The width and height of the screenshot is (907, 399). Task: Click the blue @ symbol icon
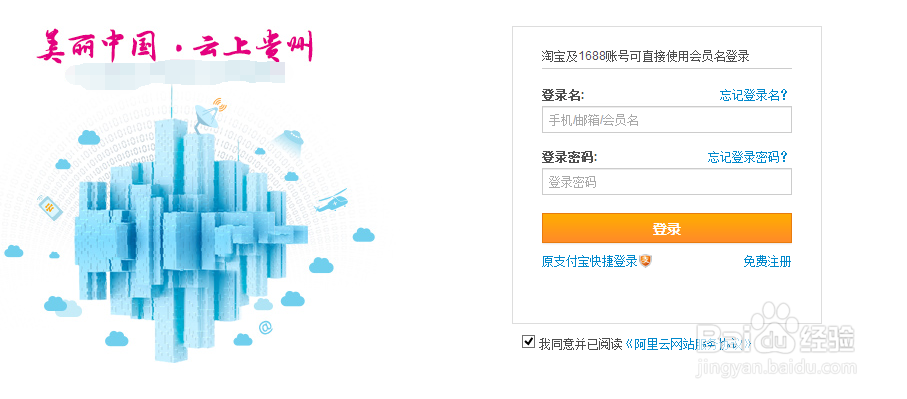point(265,328)
